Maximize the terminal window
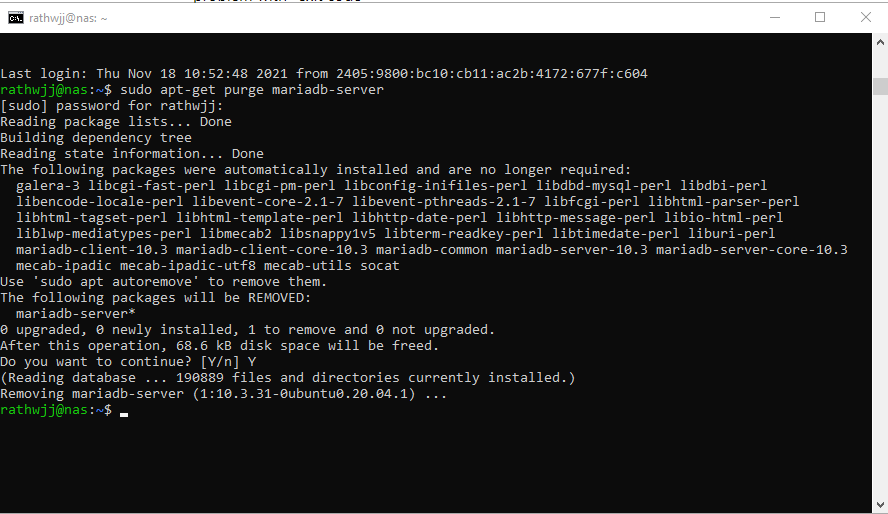This screenshot has width=888, height=514. pyautogui.click(x=820, y=17)
